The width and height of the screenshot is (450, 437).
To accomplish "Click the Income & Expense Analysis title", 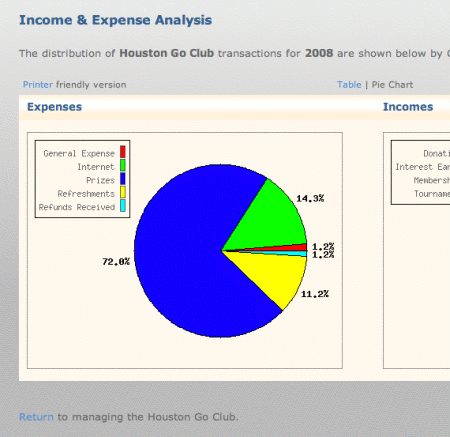I will pos(115,20).
